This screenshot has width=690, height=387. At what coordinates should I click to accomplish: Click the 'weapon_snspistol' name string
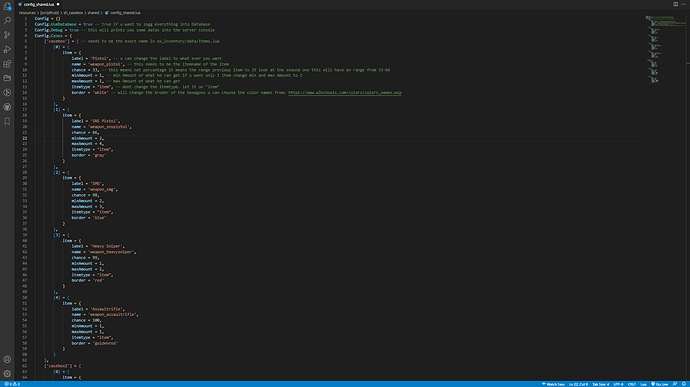tap(109, 127)
